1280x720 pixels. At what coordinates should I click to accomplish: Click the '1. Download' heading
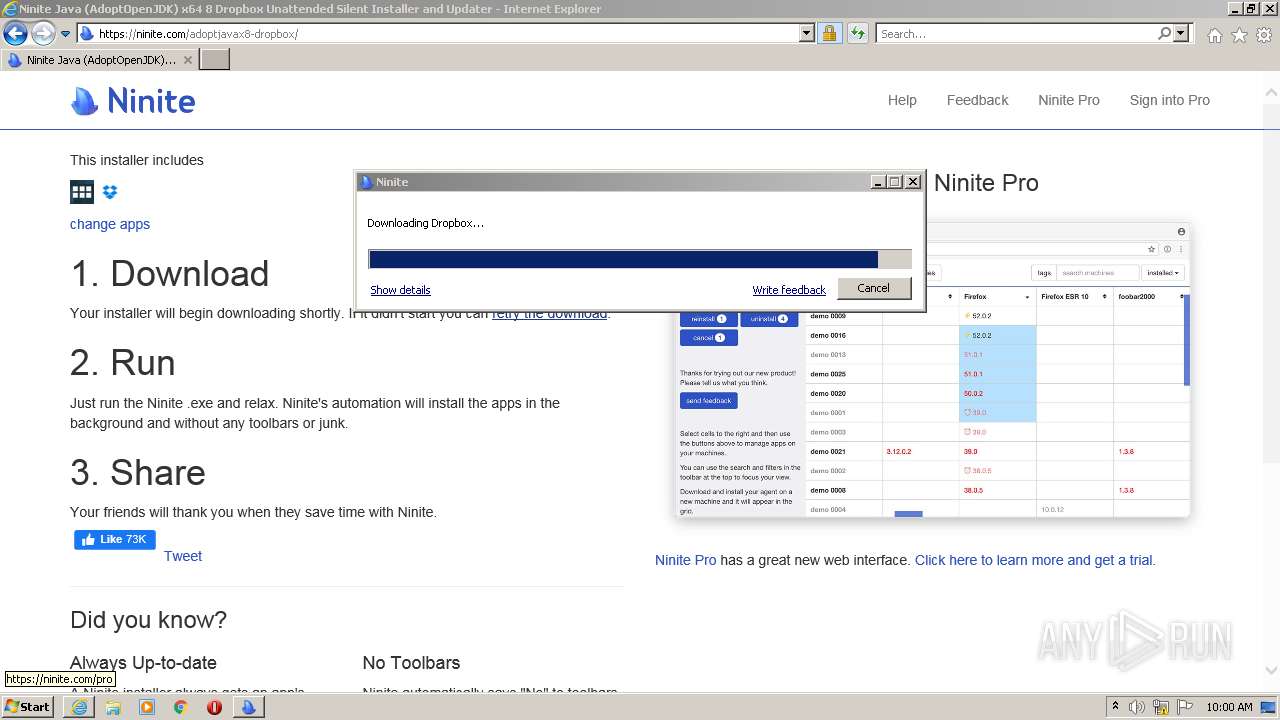[170, 274]
